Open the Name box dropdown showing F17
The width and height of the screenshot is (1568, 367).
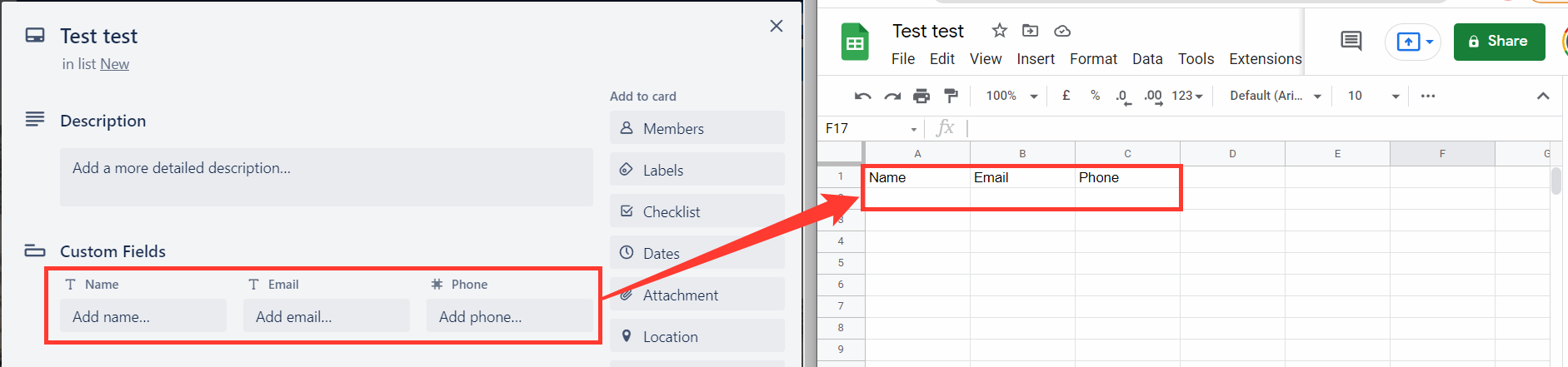[x=913, y=129]
